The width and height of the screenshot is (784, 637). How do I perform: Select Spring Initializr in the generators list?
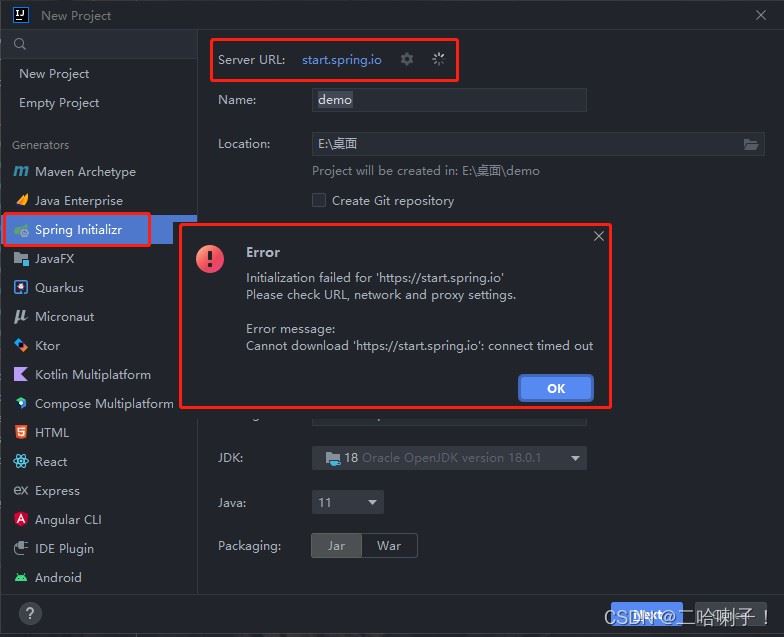tap(98, 230)
